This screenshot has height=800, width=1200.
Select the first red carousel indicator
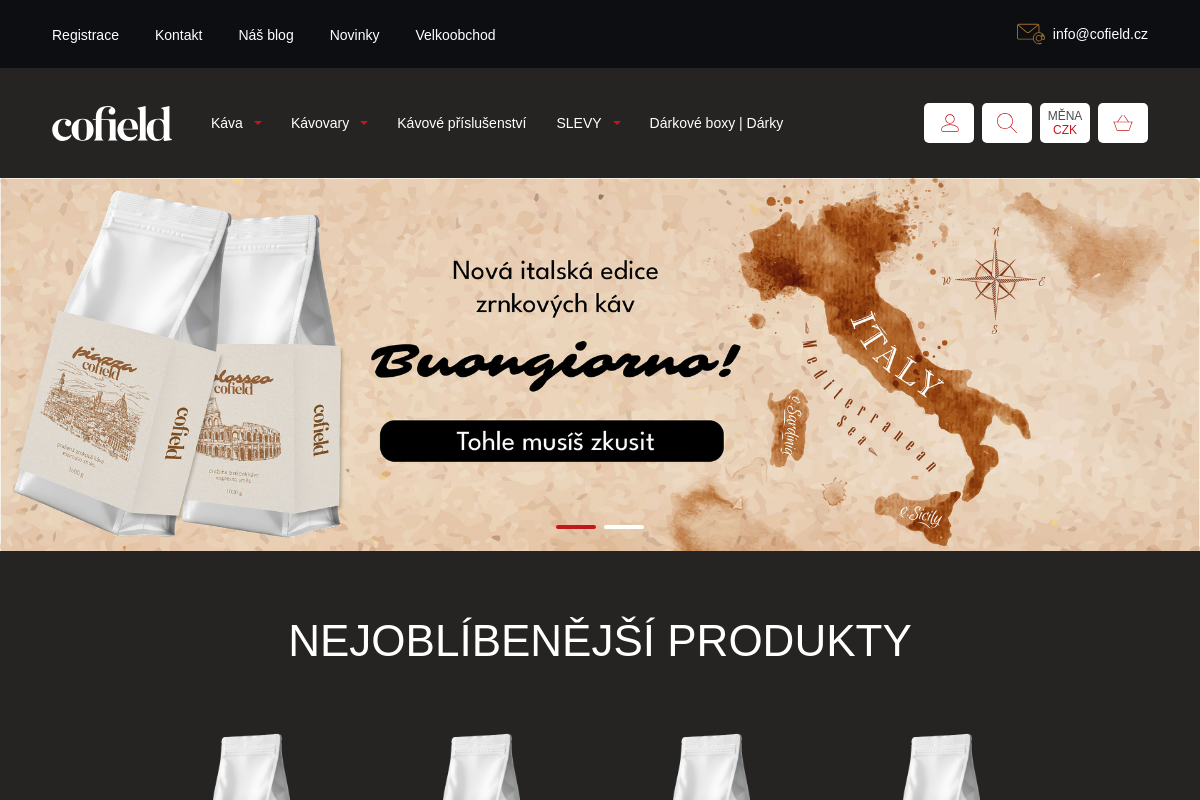click(576, 527)
